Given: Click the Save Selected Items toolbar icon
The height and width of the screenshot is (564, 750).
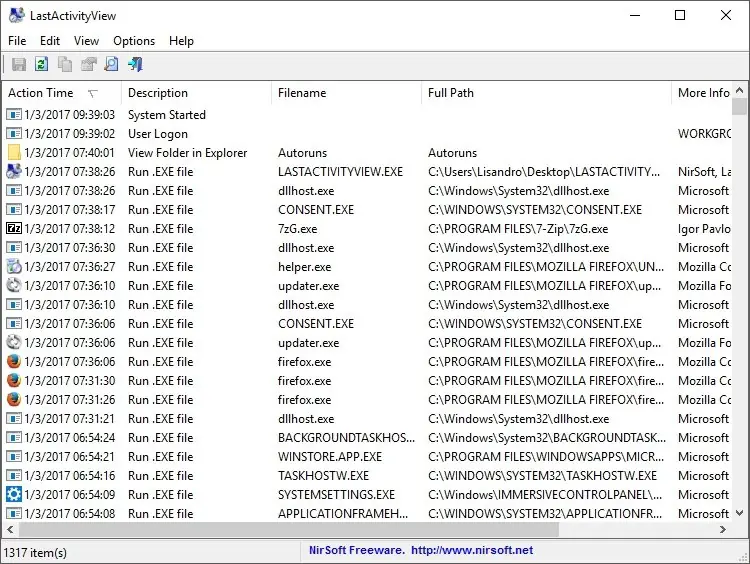Looking at the screenshot, I should (x=19, y=64).
